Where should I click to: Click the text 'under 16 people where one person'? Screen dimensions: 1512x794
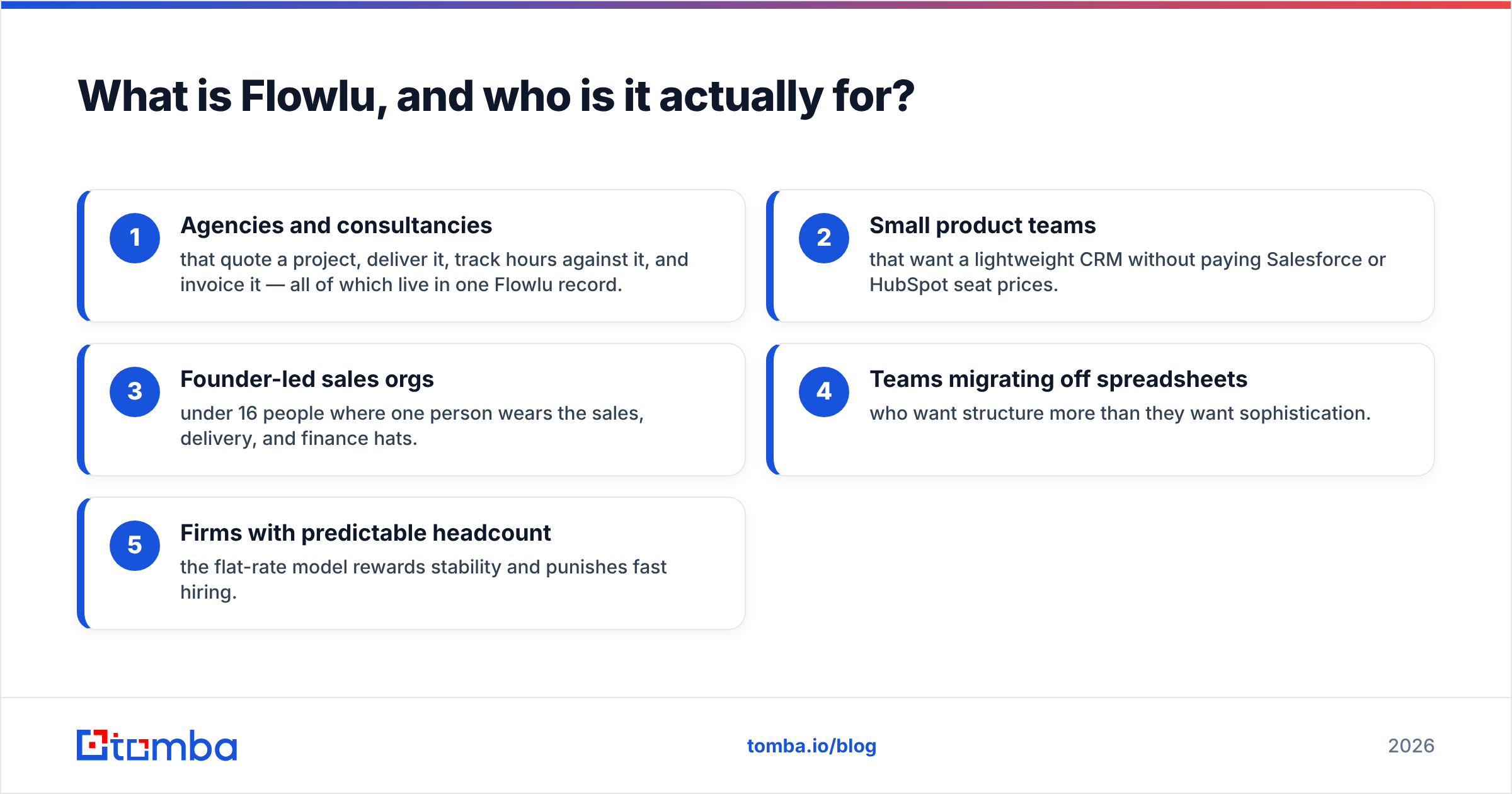(x=334, y=413)
